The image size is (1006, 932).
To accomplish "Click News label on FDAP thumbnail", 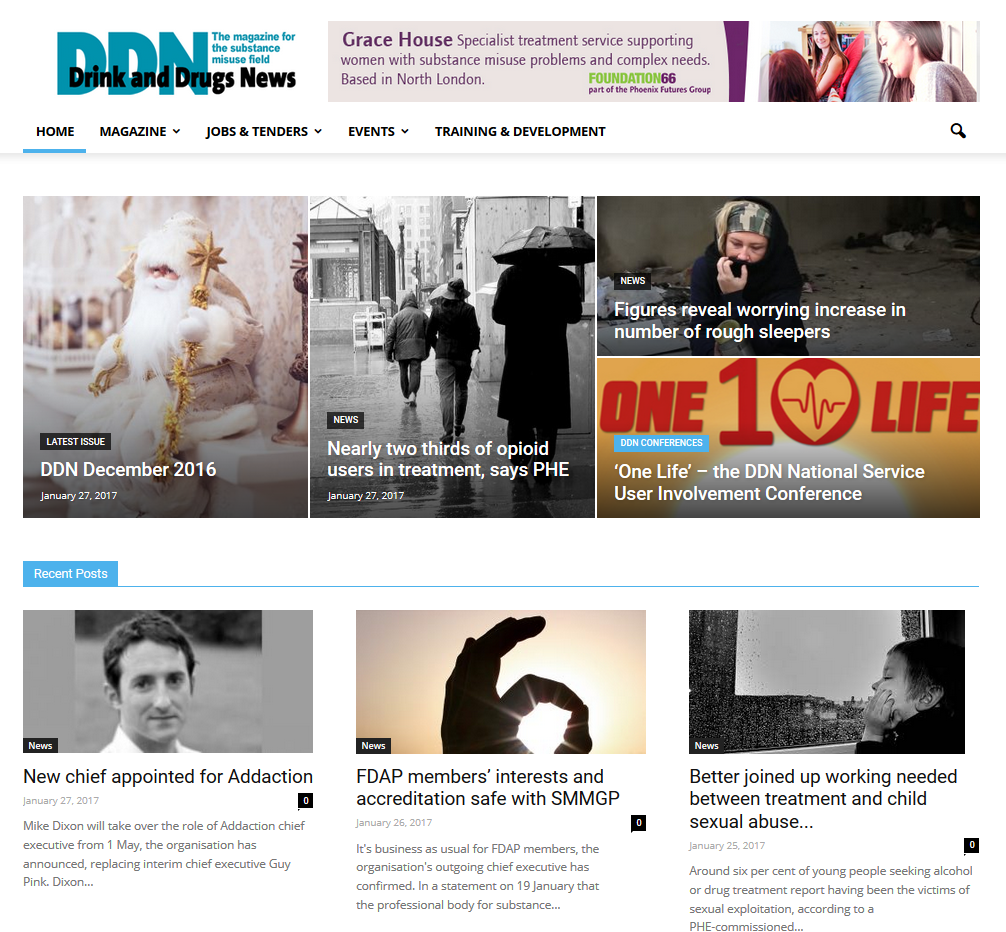I will click(373, 745).
